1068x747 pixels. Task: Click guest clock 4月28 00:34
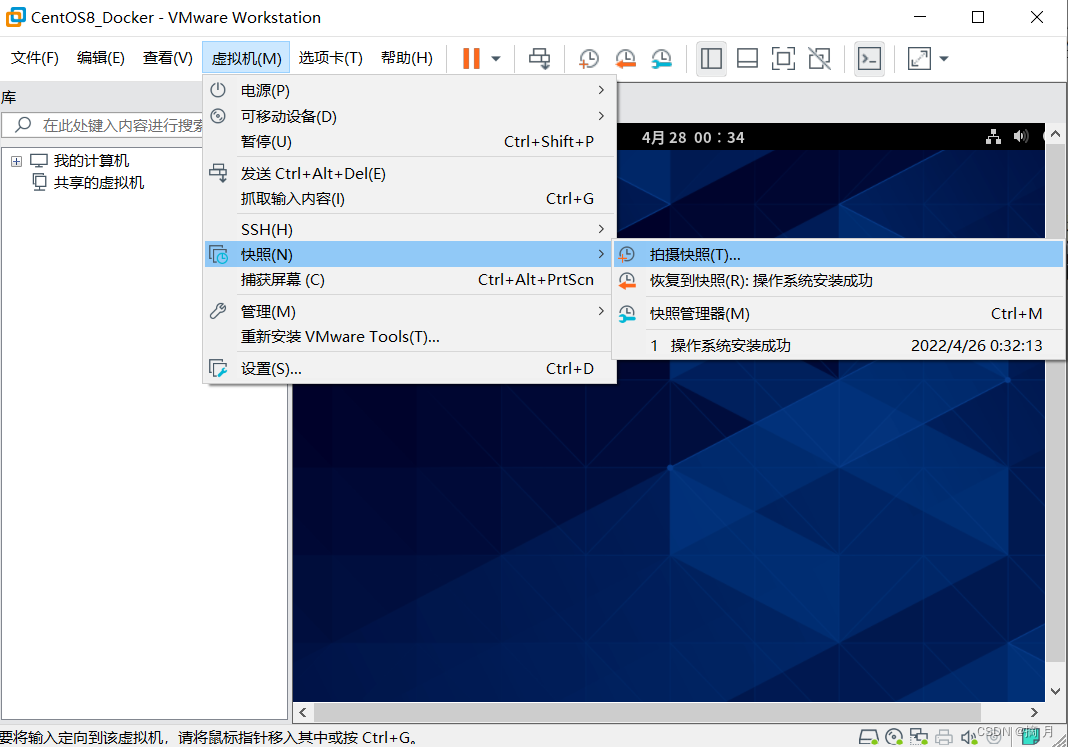pos(693,138)
